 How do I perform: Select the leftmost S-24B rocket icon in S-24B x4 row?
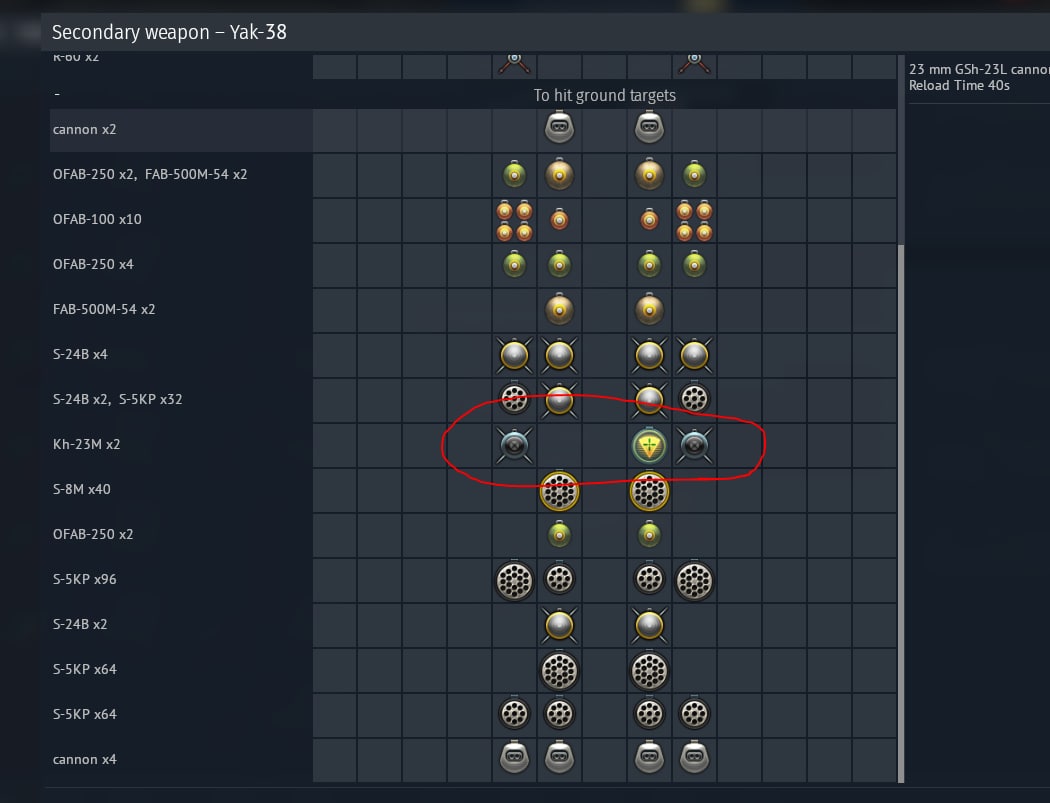[514, 356]
